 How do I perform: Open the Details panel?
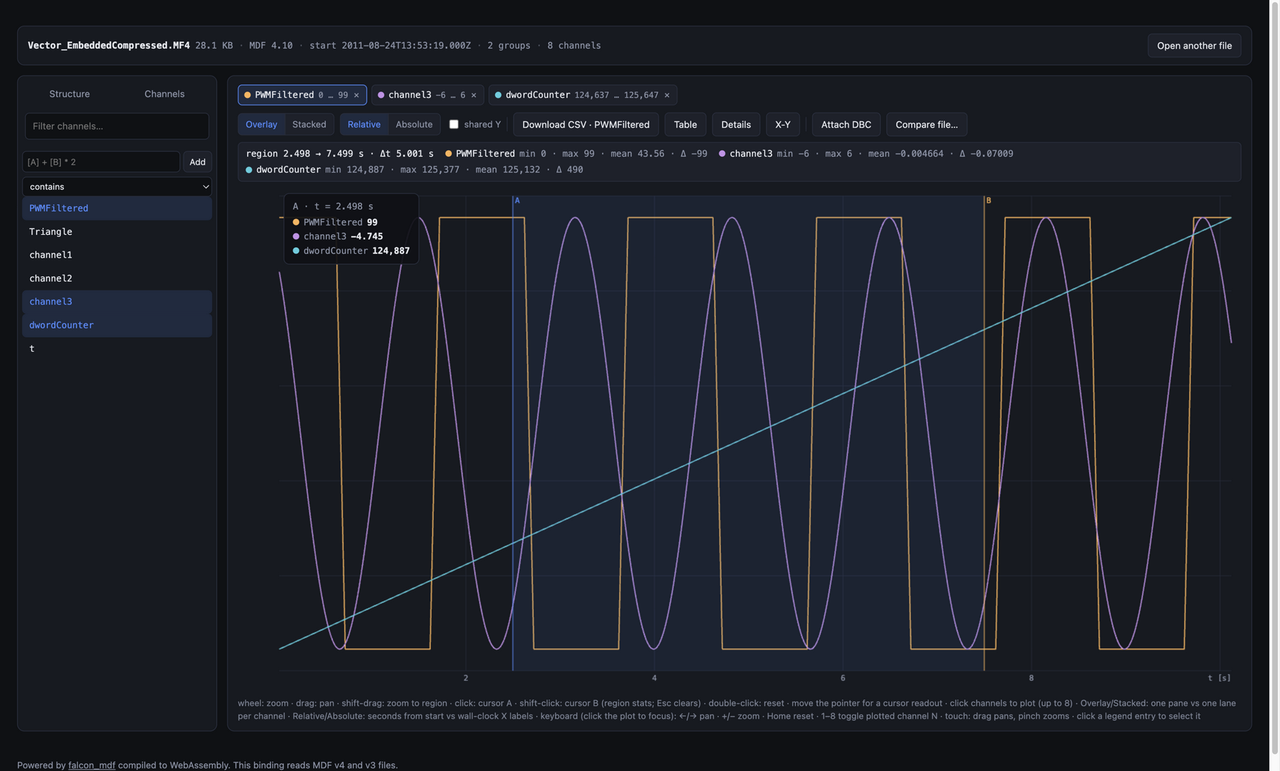[736, 124]
